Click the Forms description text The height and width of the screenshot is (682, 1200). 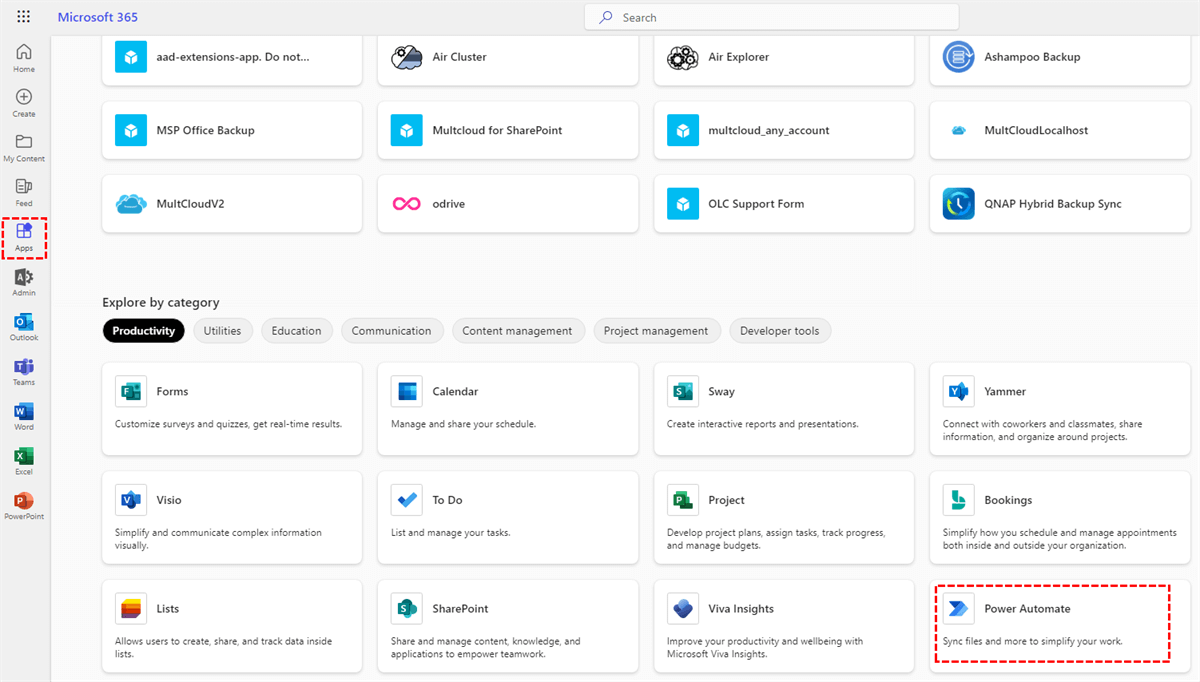pos(229,424)
